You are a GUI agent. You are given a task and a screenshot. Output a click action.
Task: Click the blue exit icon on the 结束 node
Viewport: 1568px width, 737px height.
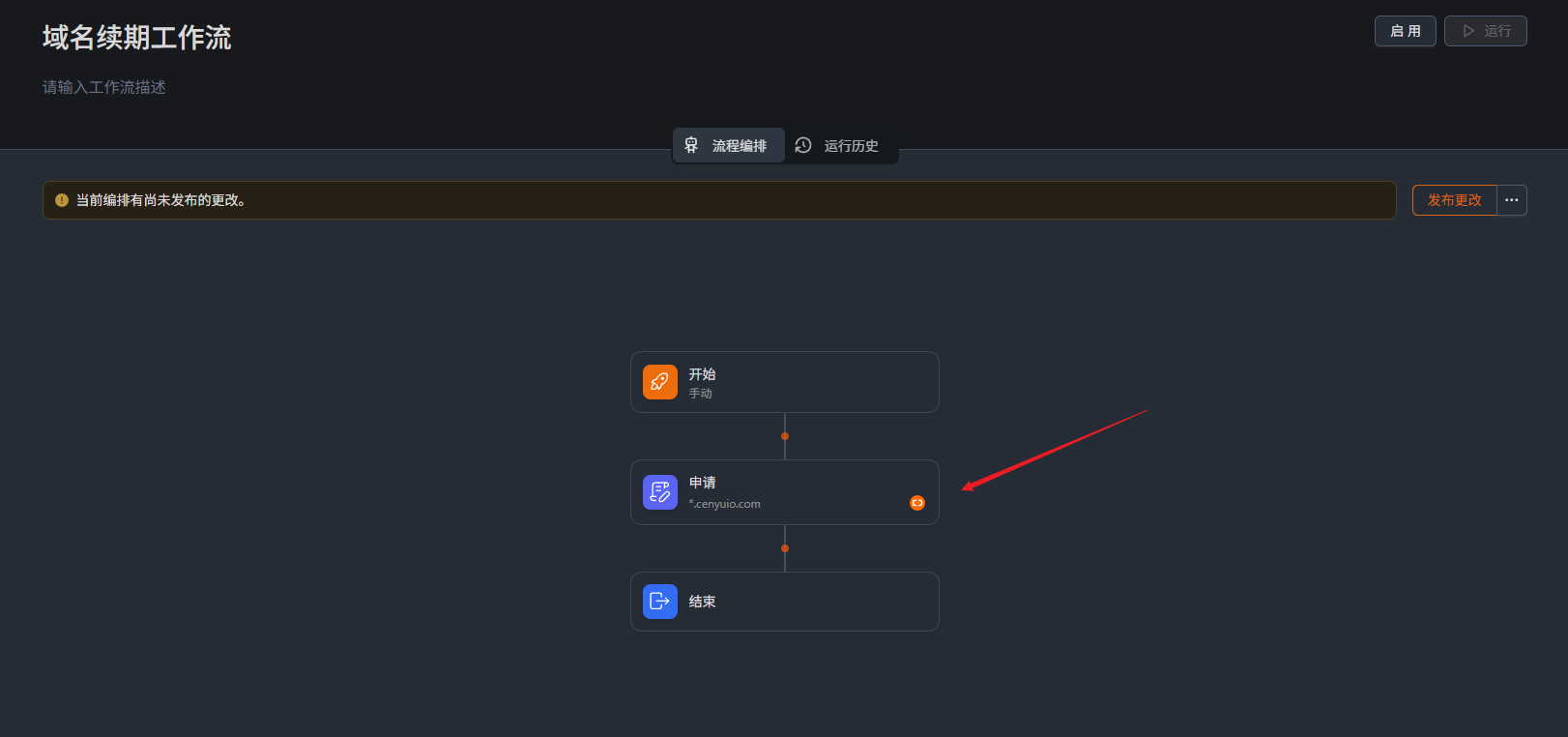(x=660, y=602)
